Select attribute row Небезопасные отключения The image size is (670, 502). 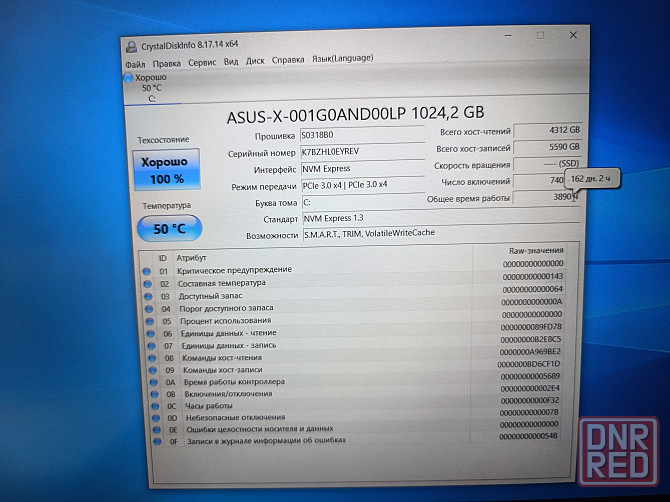(x=359, y=415)
